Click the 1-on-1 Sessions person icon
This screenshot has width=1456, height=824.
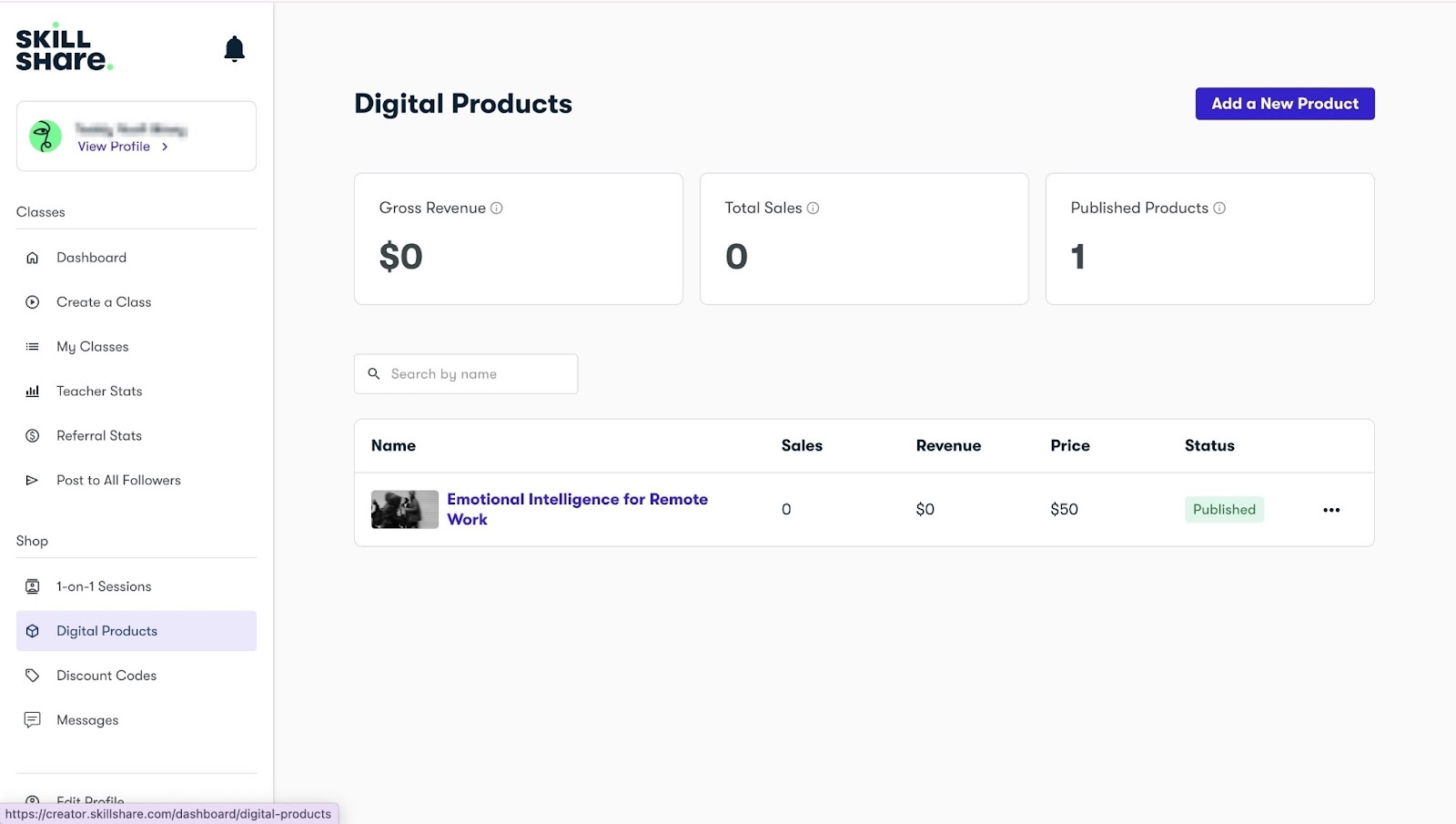pos(33,586)
